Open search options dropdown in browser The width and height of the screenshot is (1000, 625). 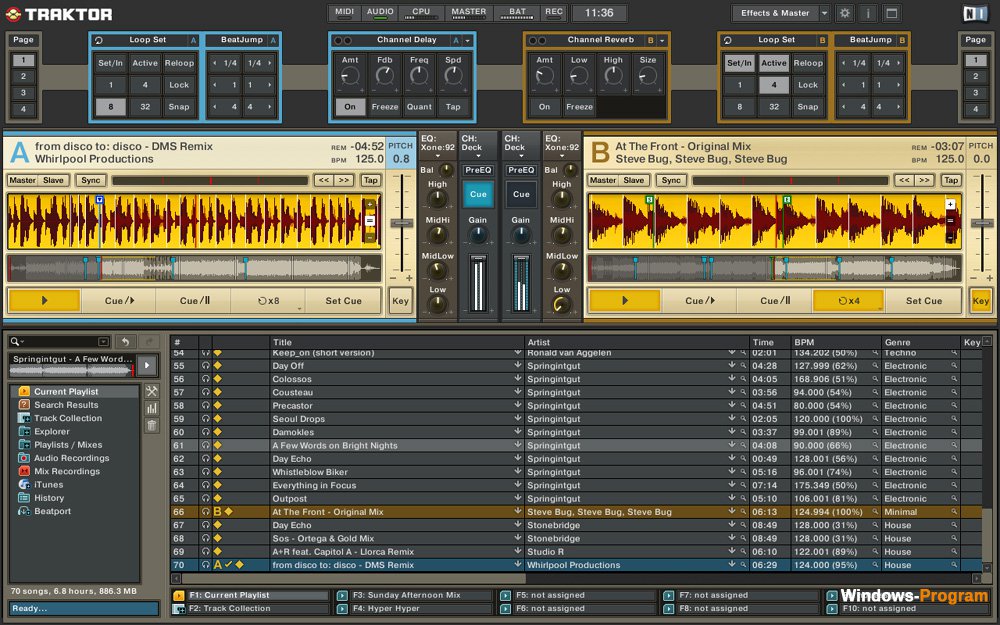coord(103,342)
